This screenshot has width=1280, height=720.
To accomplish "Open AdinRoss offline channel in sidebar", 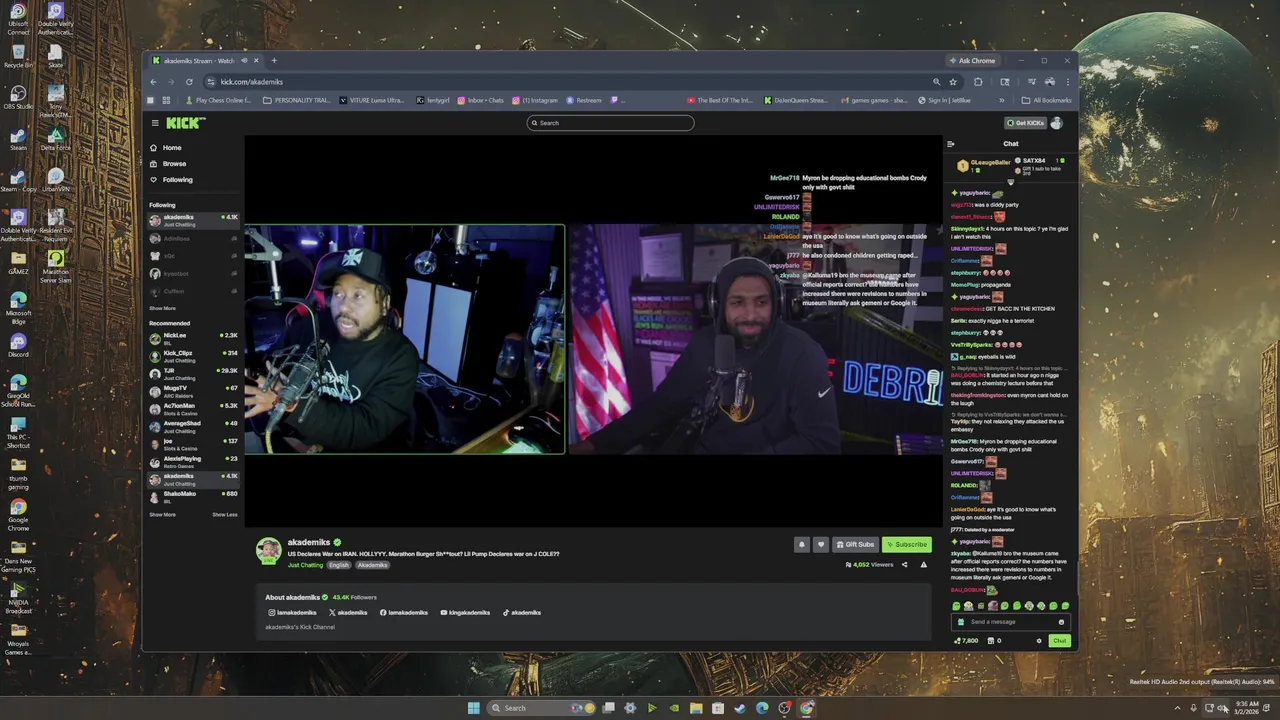I will 193,239.
